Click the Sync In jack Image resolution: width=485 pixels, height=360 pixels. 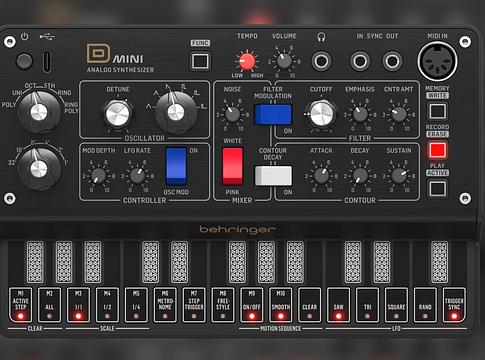360,61
